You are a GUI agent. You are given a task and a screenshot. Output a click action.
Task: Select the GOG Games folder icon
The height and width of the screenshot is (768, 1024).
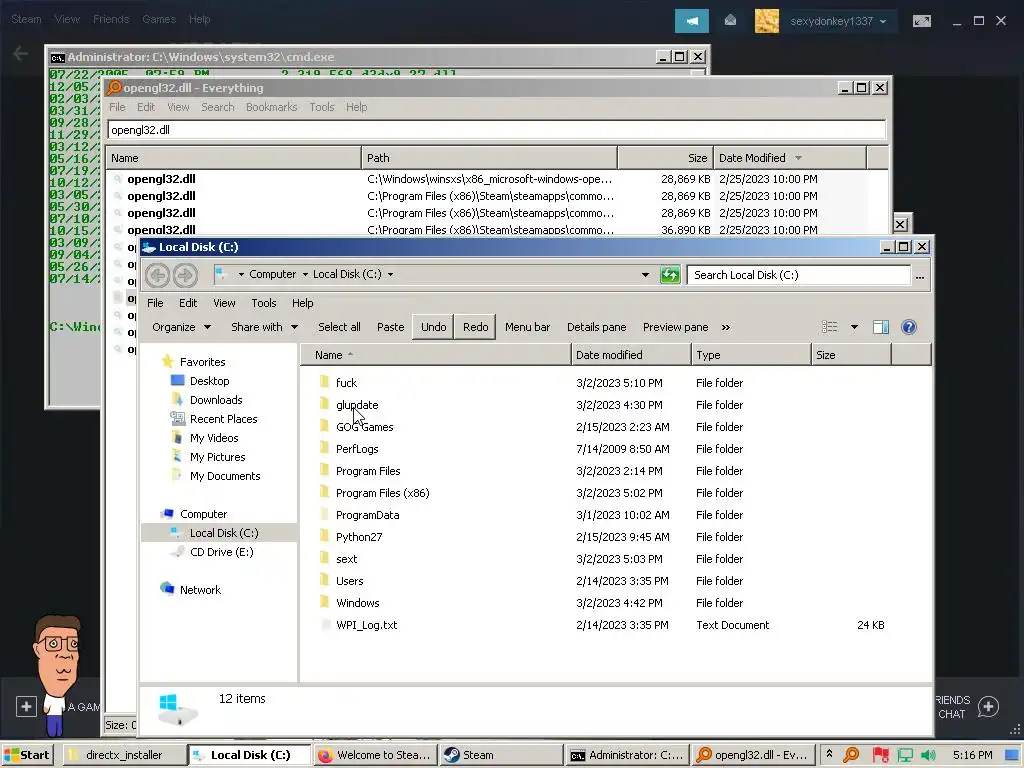(x=324, y=426)
